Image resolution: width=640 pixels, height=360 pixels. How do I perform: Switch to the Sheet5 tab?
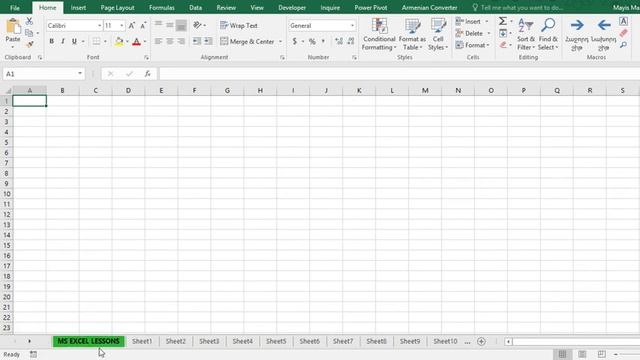pos(276,341)
